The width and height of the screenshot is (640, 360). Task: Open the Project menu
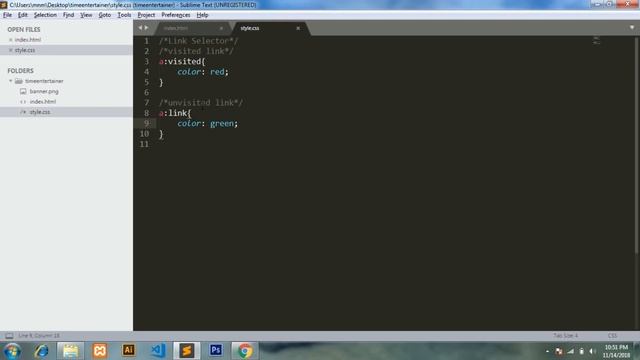(x=146, y=15)
